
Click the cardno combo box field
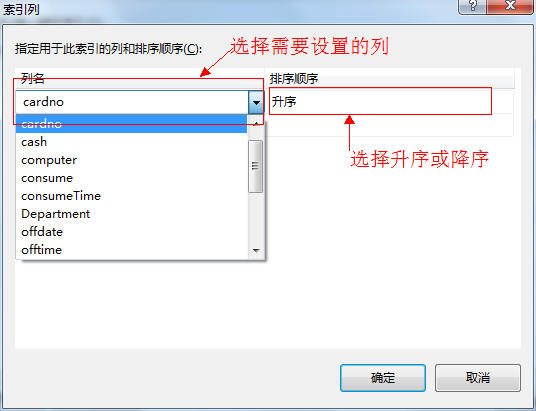[132, 102]
